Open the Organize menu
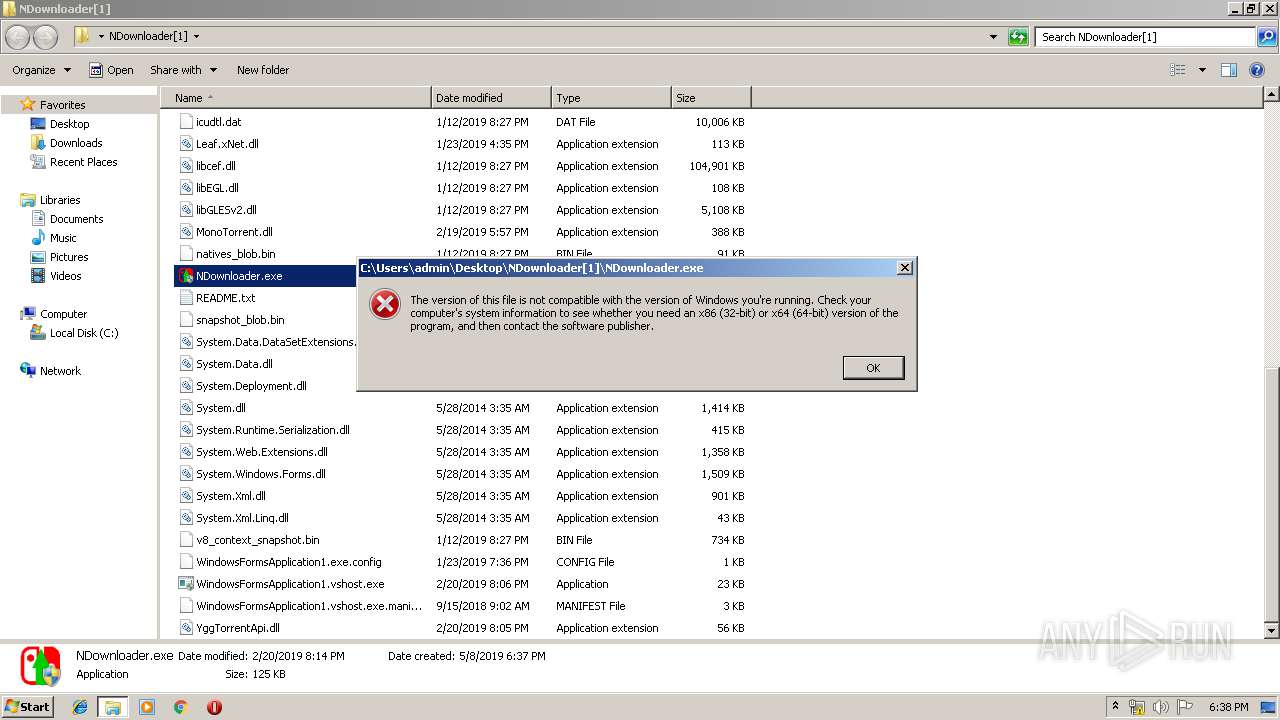The width and height of the screenshot is (1280, 720). (x=41, y=70)
